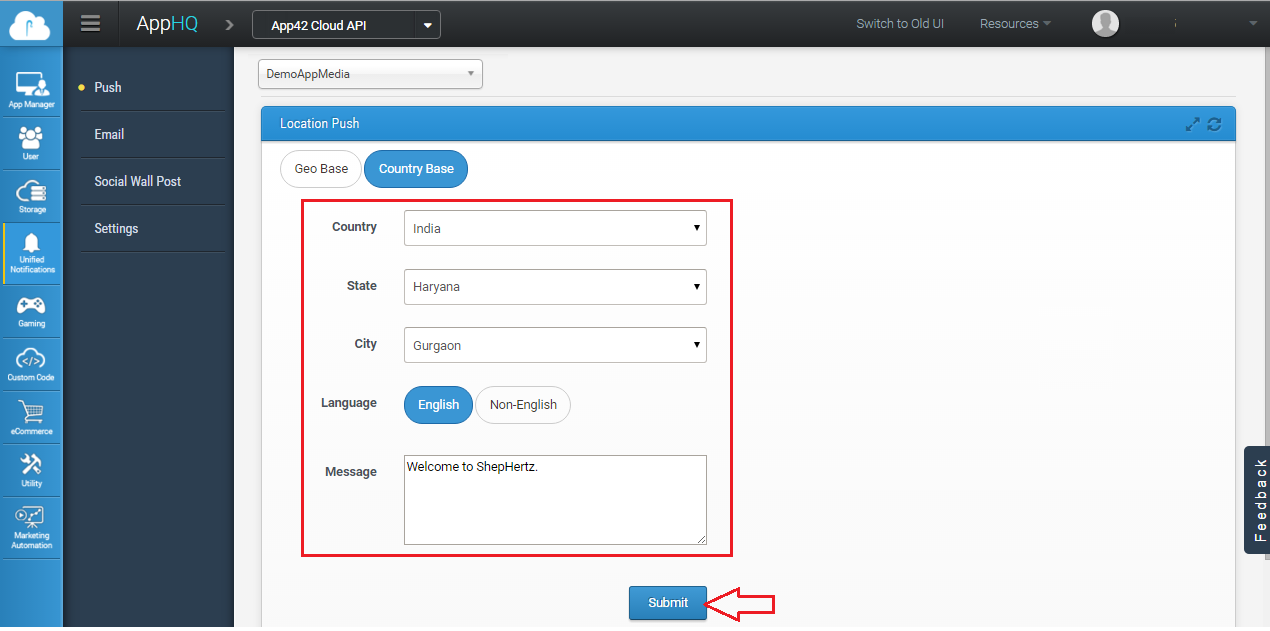Viewport: 1270px width, 631px height.
Task: Select the English language option
Action: click(438, 405)
